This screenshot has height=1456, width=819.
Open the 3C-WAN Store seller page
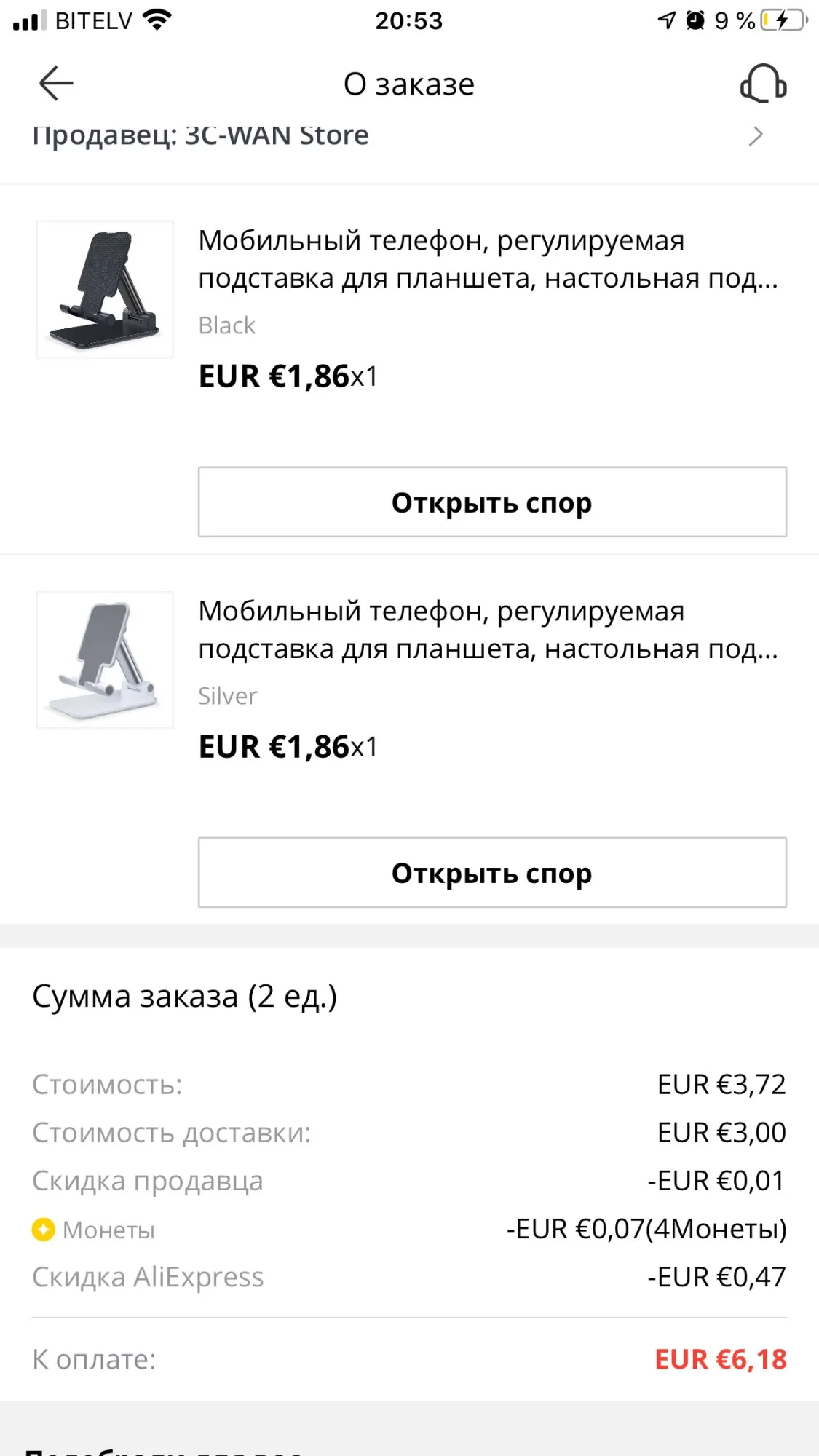[201, 135]
